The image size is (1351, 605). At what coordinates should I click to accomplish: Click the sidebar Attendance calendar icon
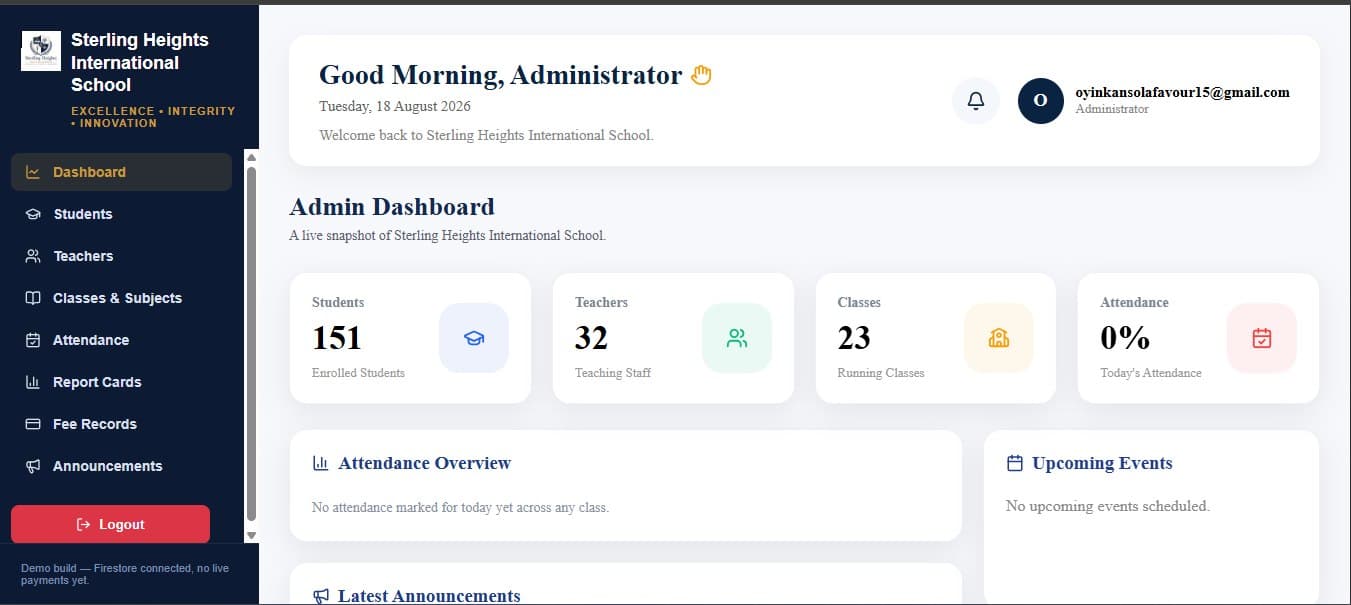[33, 340]
